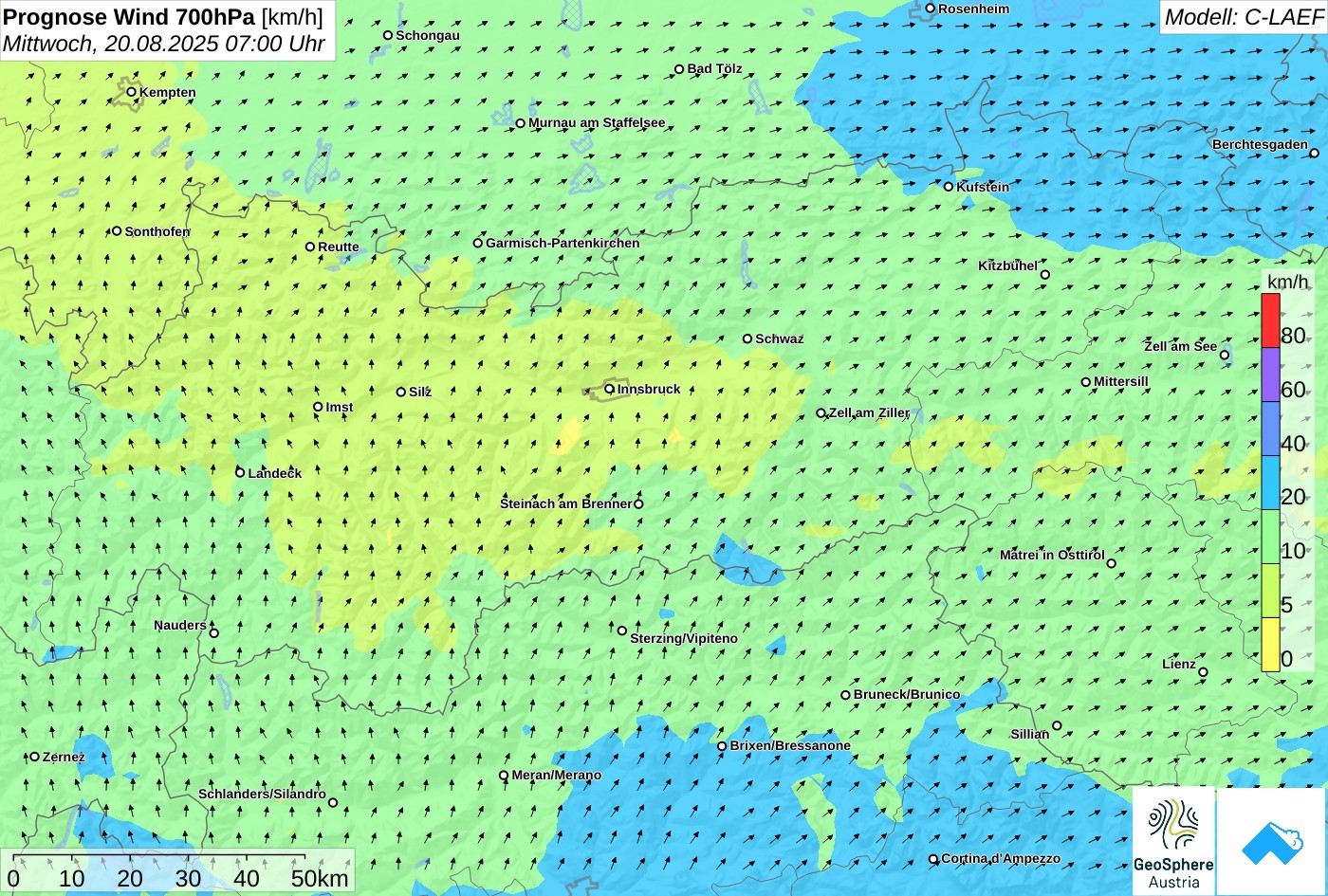The width and height of the screenshot is (1328, 896).
Task: Click the Kufstein location marker
Action: tap(949, 187)
